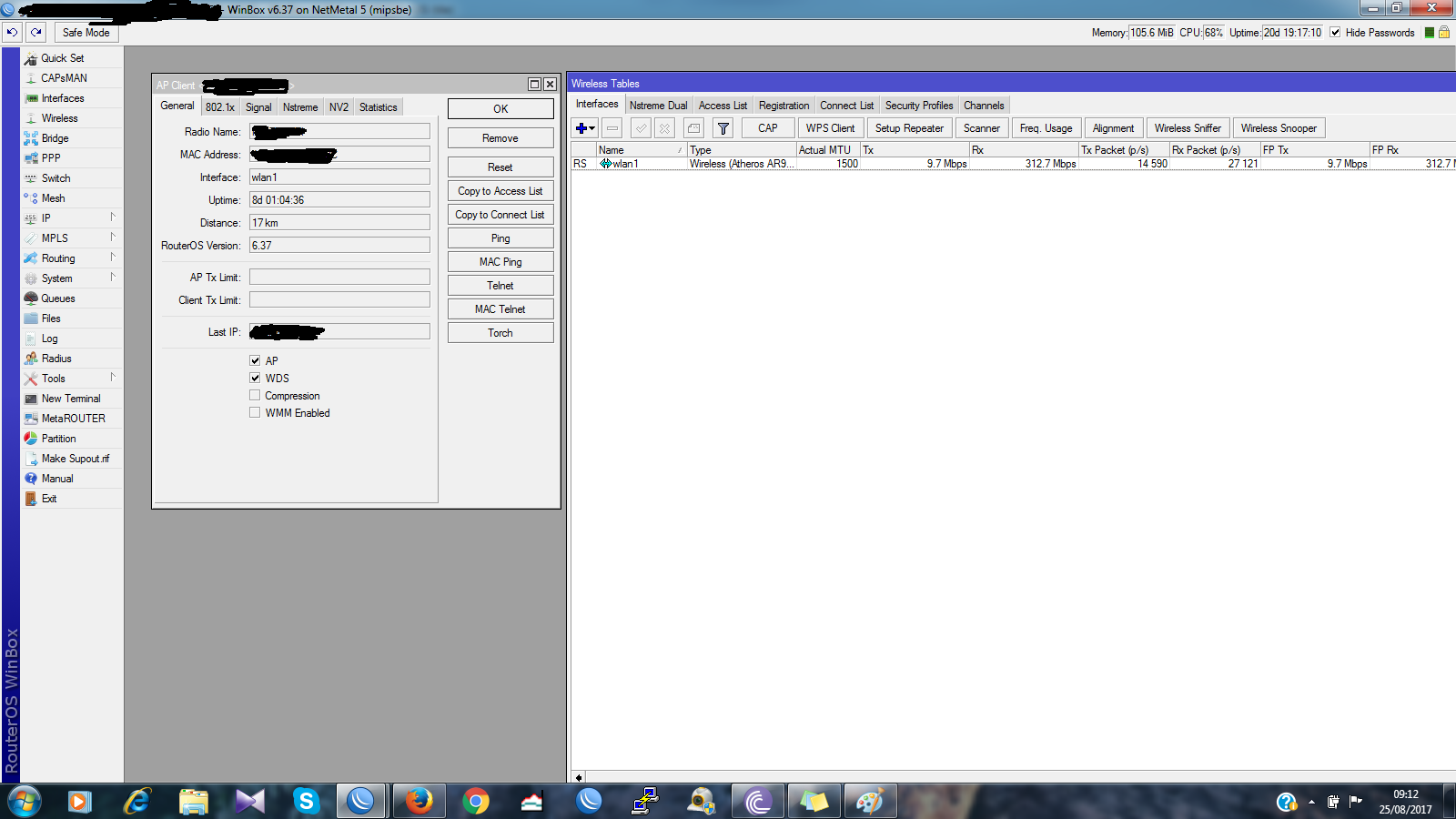The width and height of the screenshot is (1456, 819).
Task: Open PPP in the sidebar
Action: (x=51, y=158)
